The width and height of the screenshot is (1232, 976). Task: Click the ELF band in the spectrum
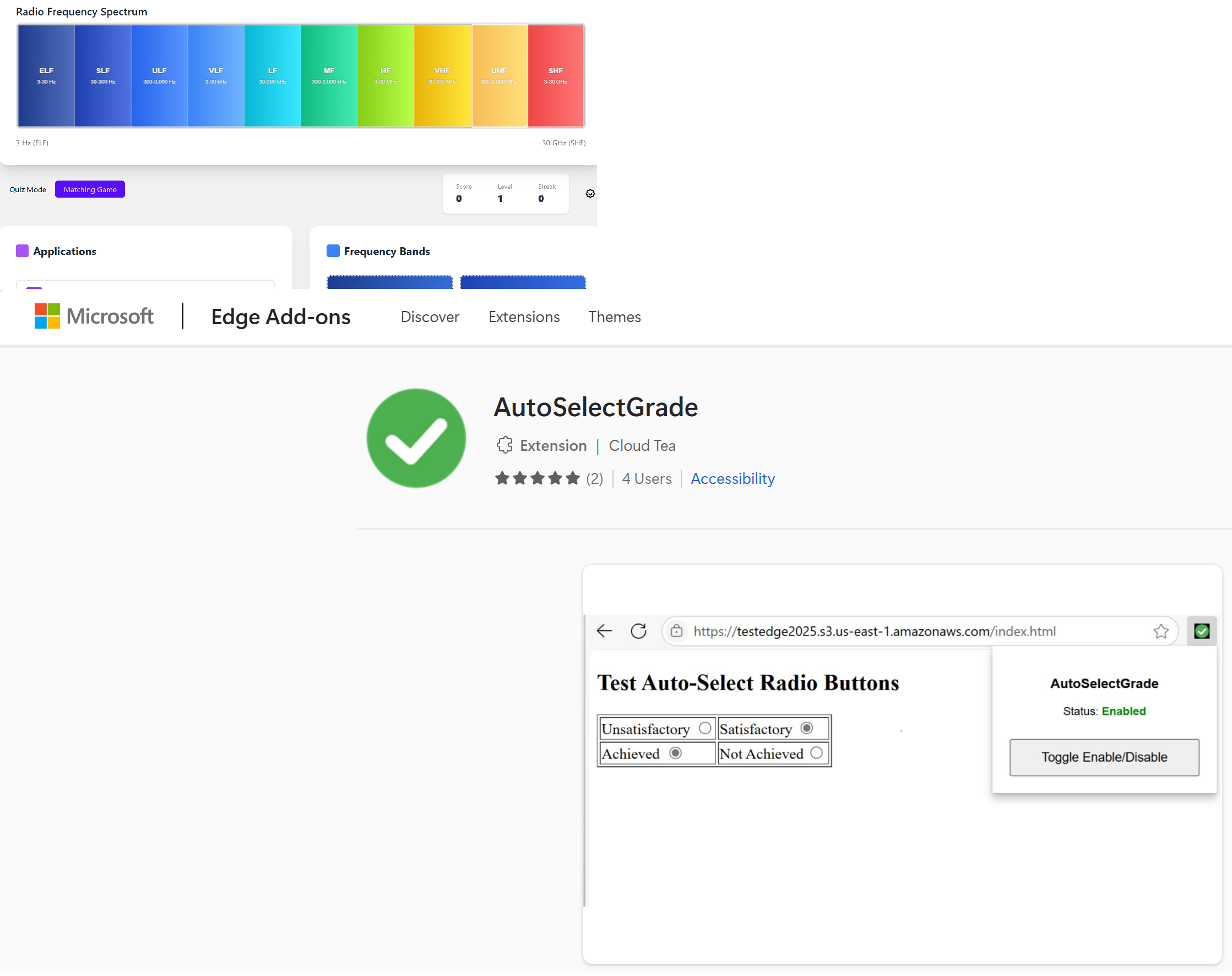pos(46,75)
